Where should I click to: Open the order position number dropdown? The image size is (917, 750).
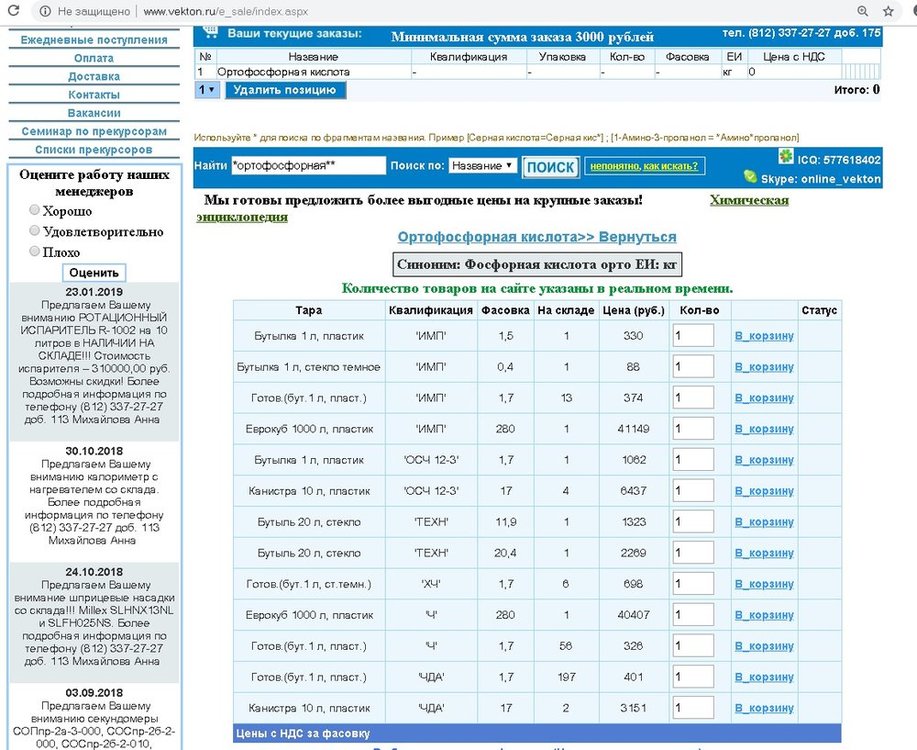pos(208,90)
